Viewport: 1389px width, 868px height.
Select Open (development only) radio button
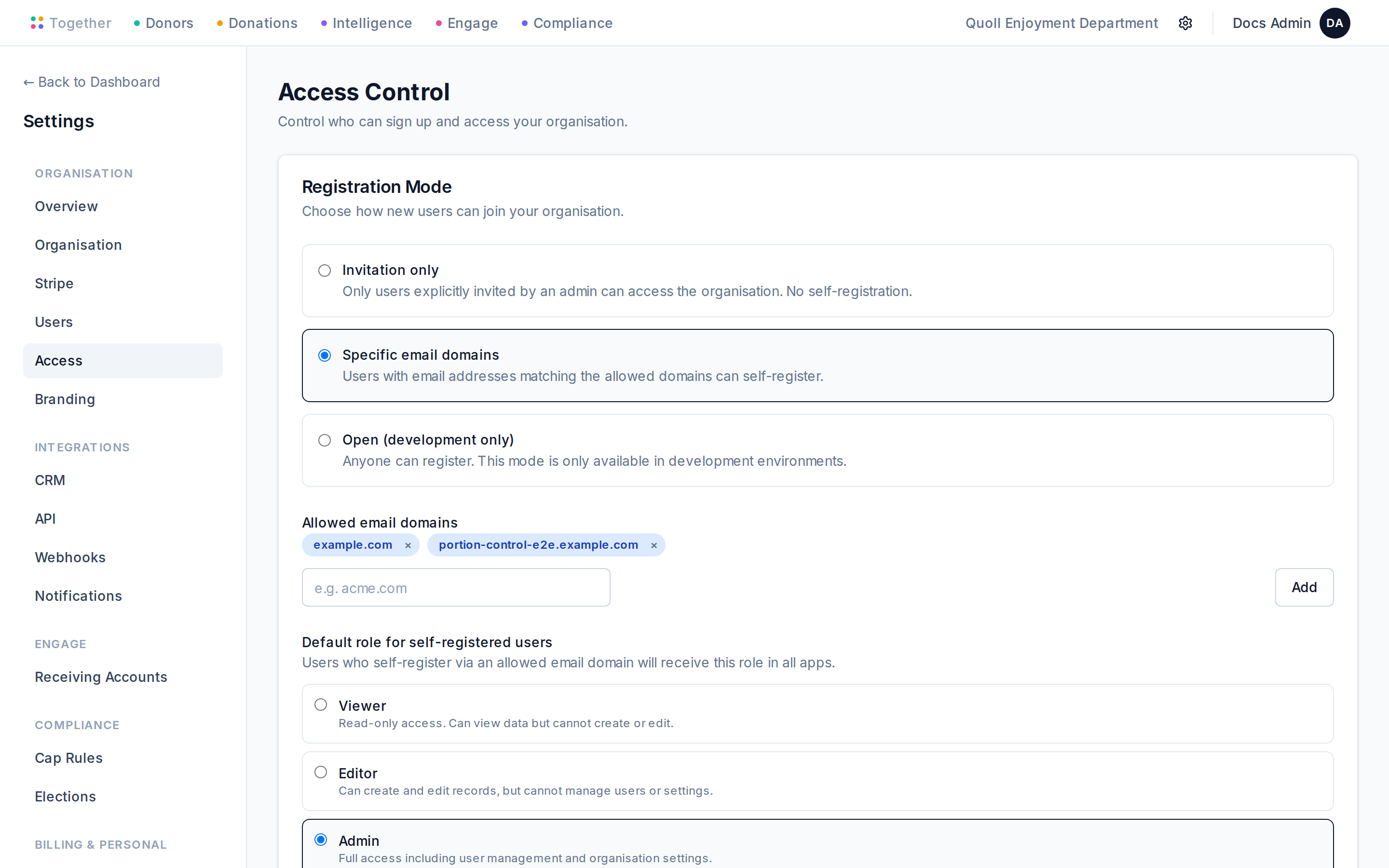tap(325, 440)
